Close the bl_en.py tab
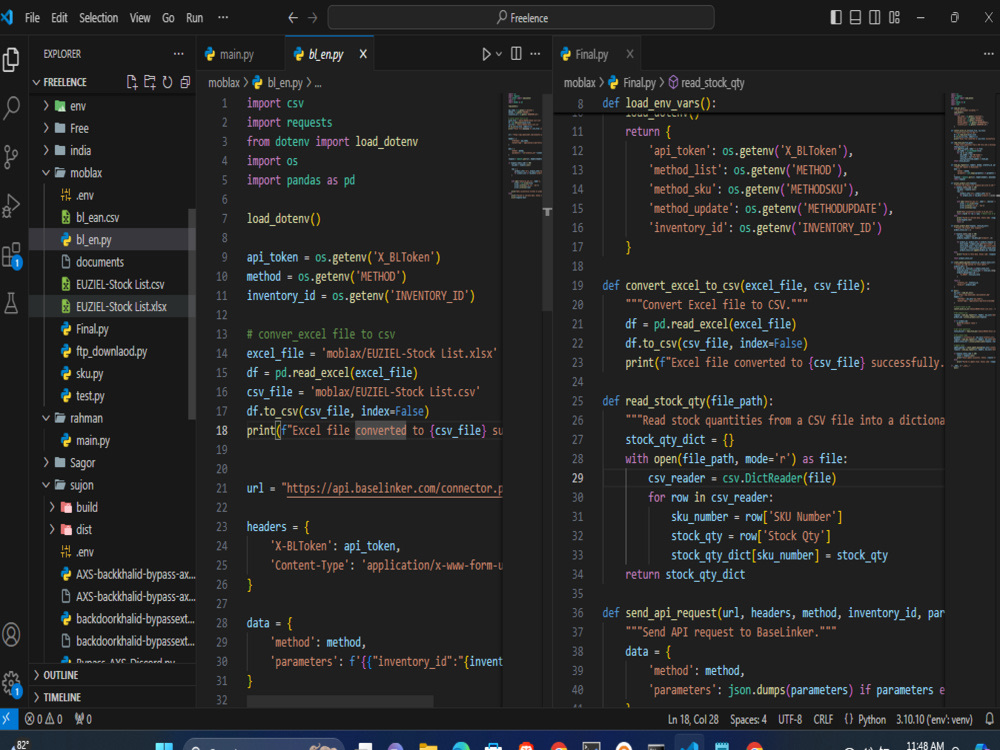Image resolution: width=1000 pixels, height=750 pixels. click(363, 54)
